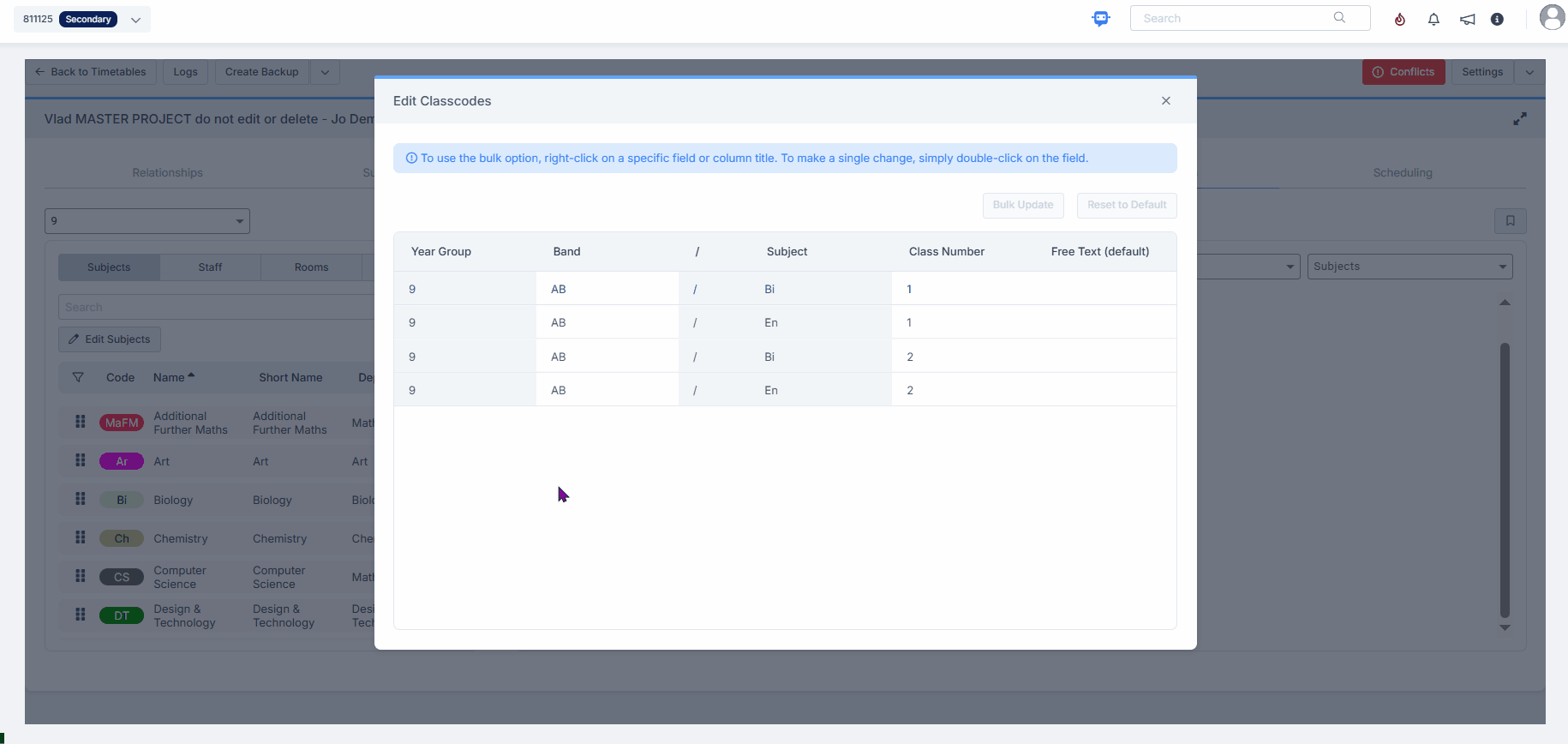Click the flame icon in top bar
The width and height of the screenshot is (1568, 744).
tap(1400, 19)
